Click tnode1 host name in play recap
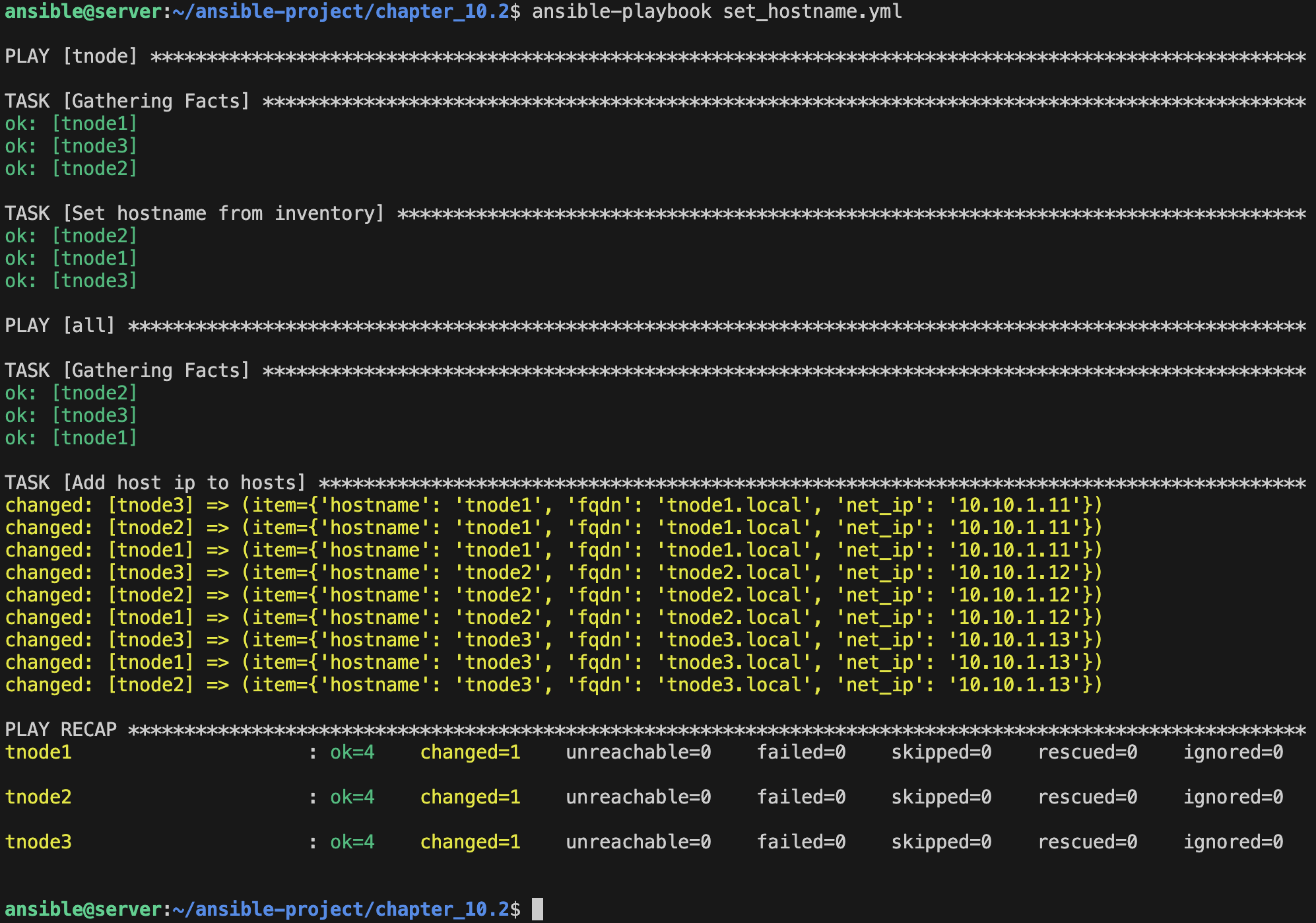 click(x=38, y=752)
